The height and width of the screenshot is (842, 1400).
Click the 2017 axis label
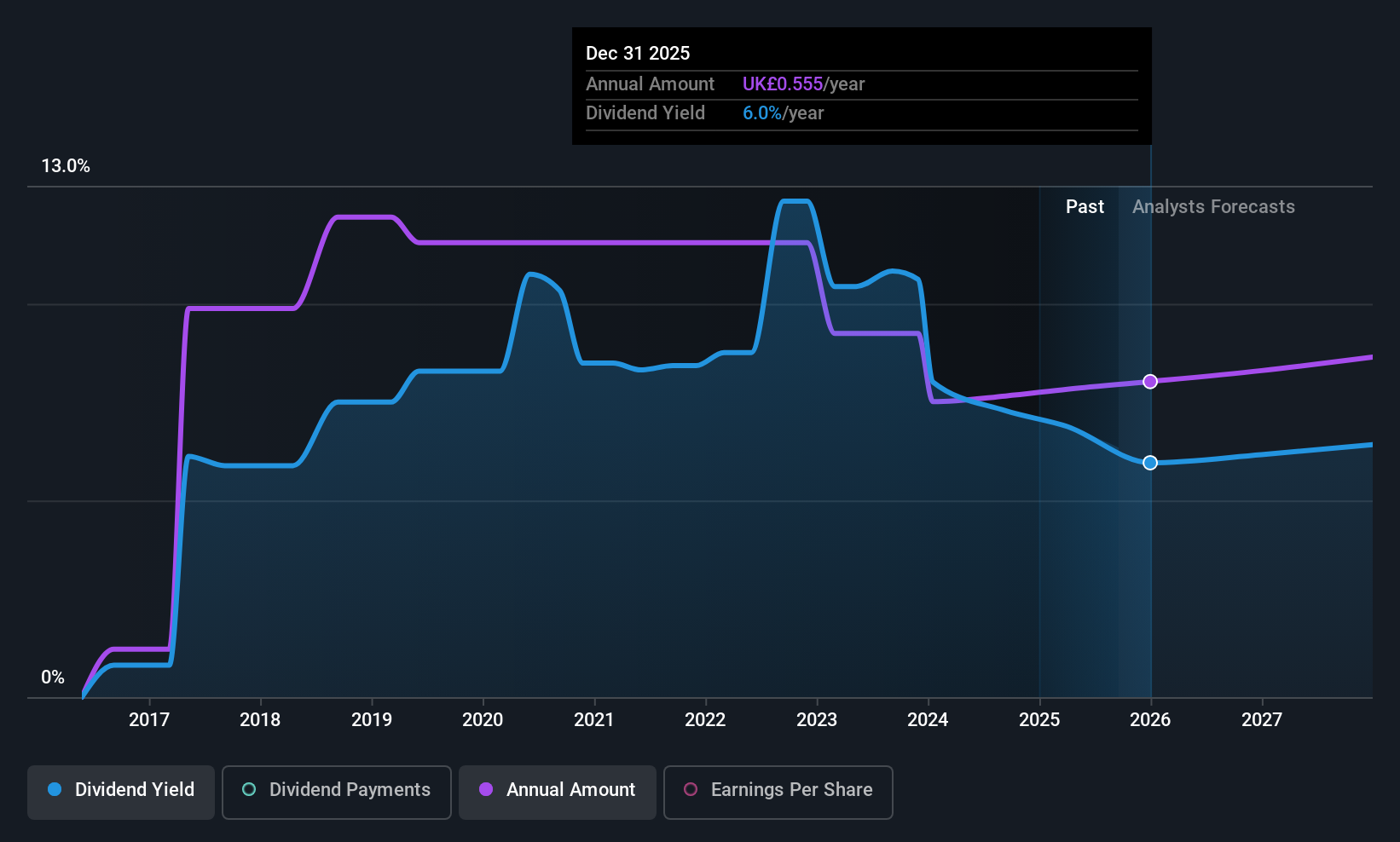[149, 720]
